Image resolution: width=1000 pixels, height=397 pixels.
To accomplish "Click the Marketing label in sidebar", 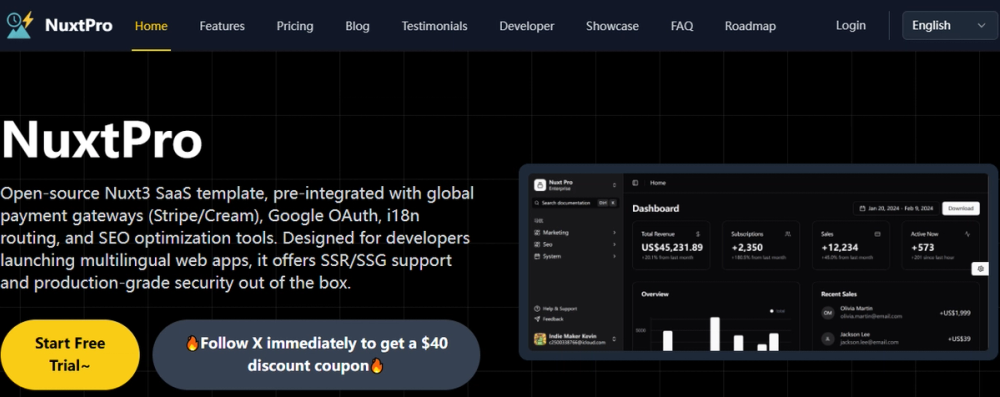I will point(556,232).
